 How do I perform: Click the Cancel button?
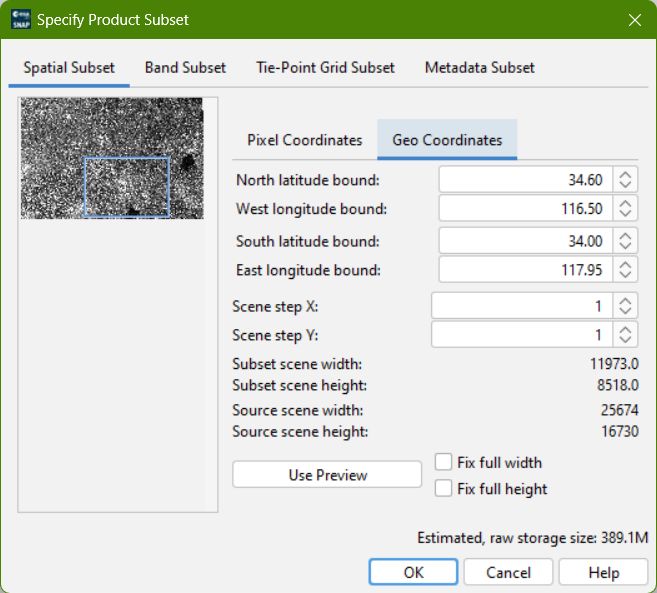point(508,572)
